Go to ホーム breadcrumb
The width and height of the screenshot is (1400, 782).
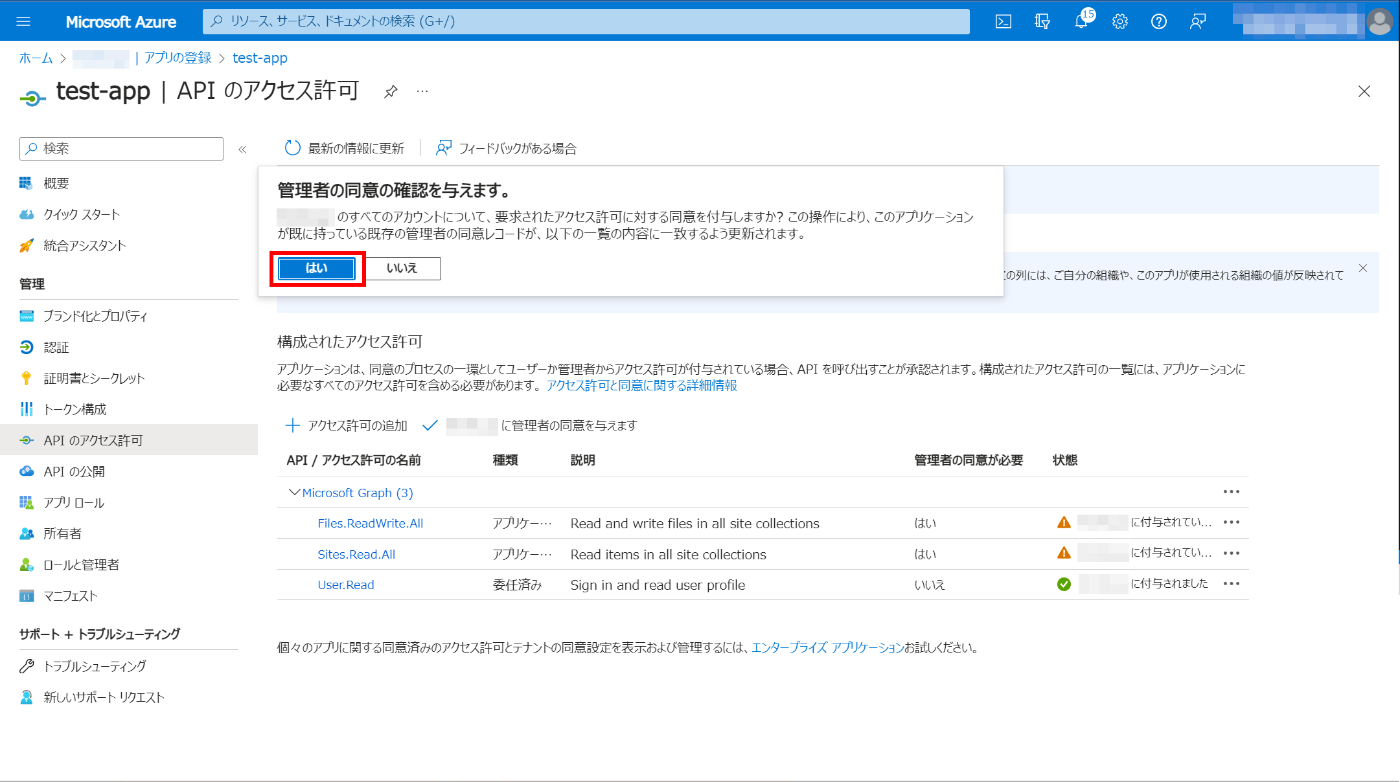[36, 58]
